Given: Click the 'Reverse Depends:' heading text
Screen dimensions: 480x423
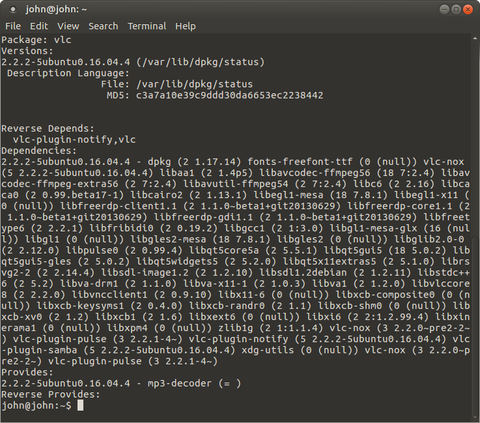Looking at the screenshot, I should click(x=48, y=129).
